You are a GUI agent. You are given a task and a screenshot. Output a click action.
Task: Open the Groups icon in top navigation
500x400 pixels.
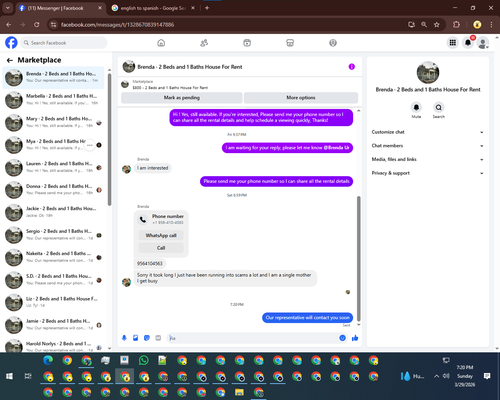click(x=333, y=43)
